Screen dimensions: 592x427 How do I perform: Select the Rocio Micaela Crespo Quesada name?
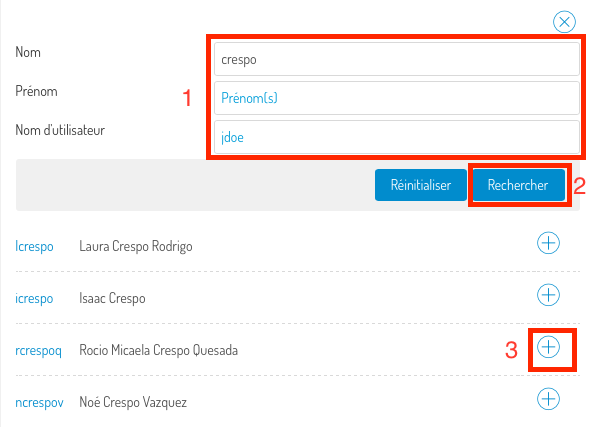coord(159,350)
